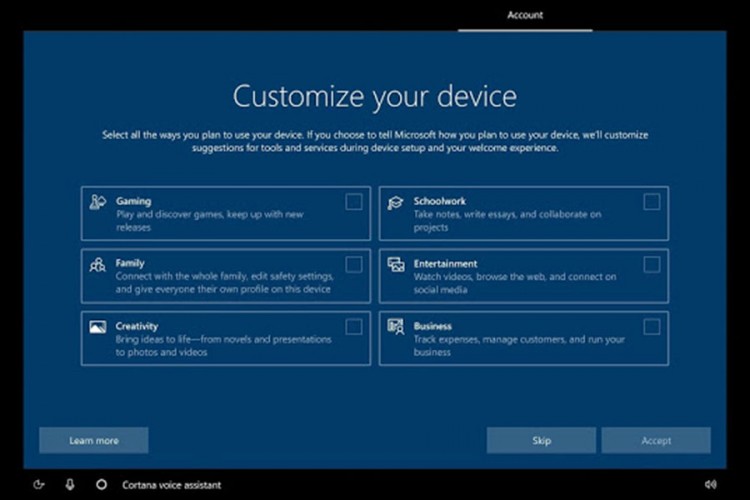This screenshot has width=750, height=500.
Task: Open the ease of access icon
Action: [x=39, y=485]
